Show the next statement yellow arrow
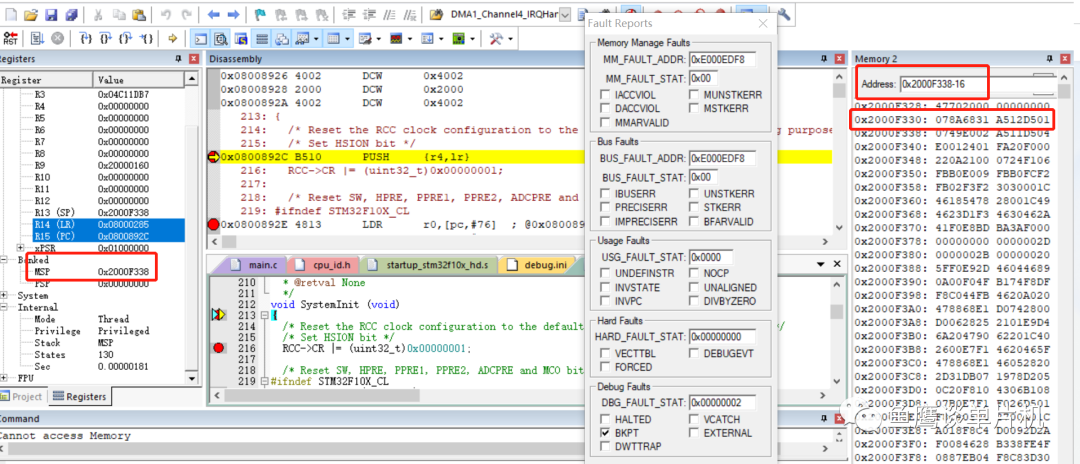This screenshot has height=464, width=1080. click(172, 38)
